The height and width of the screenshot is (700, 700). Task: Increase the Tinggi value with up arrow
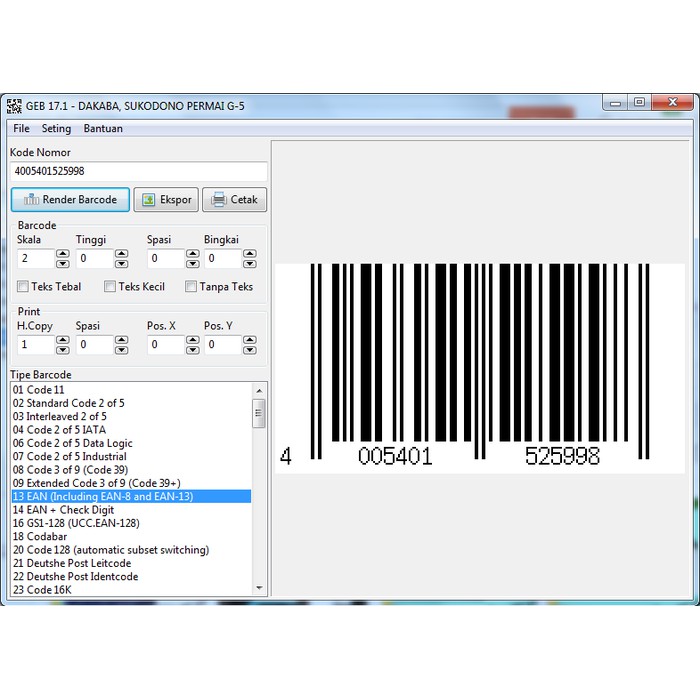pos(121,254)
